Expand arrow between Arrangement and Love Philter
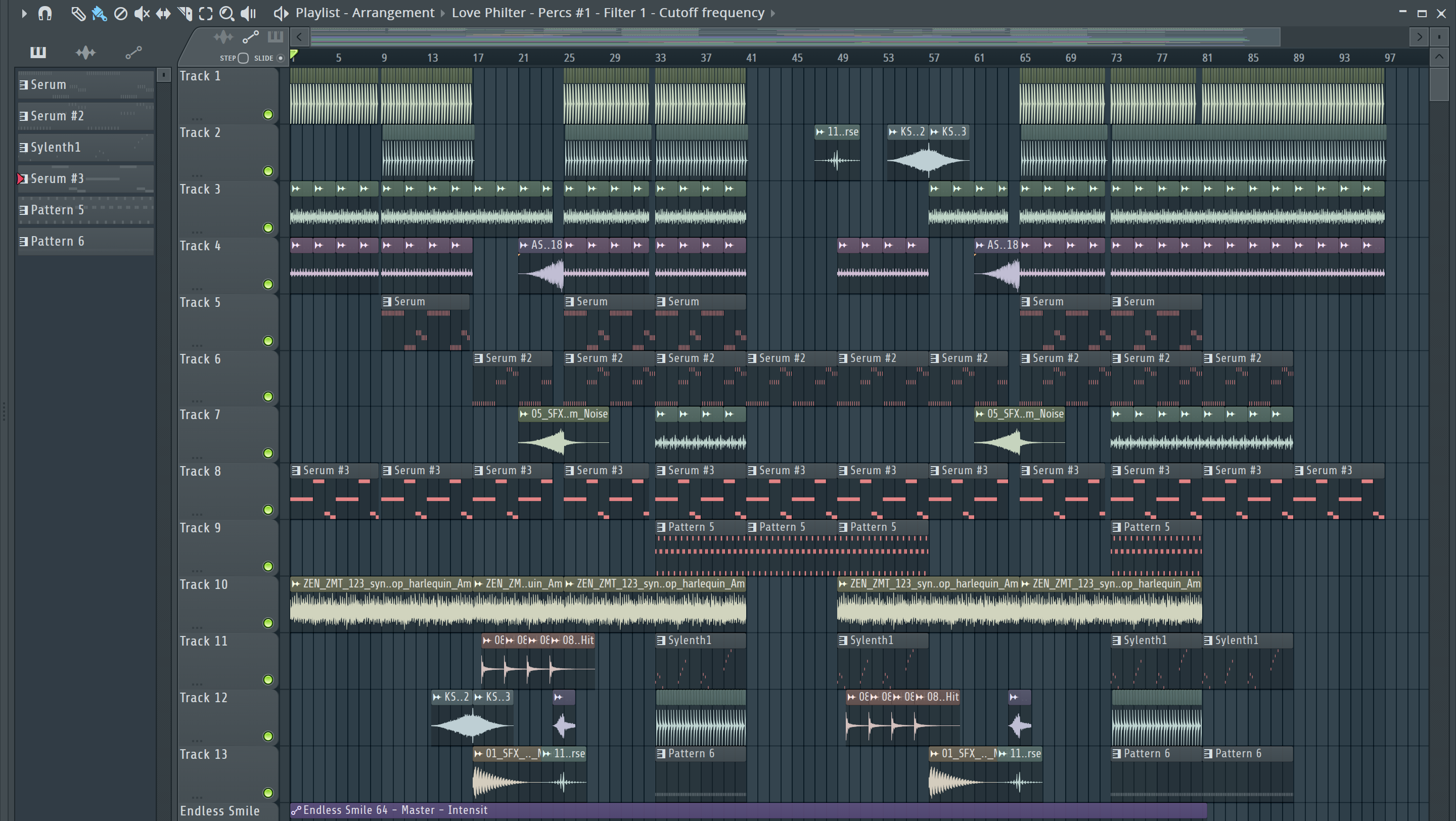This screenshot has height=821, width=1456. (x=443, y=13)
